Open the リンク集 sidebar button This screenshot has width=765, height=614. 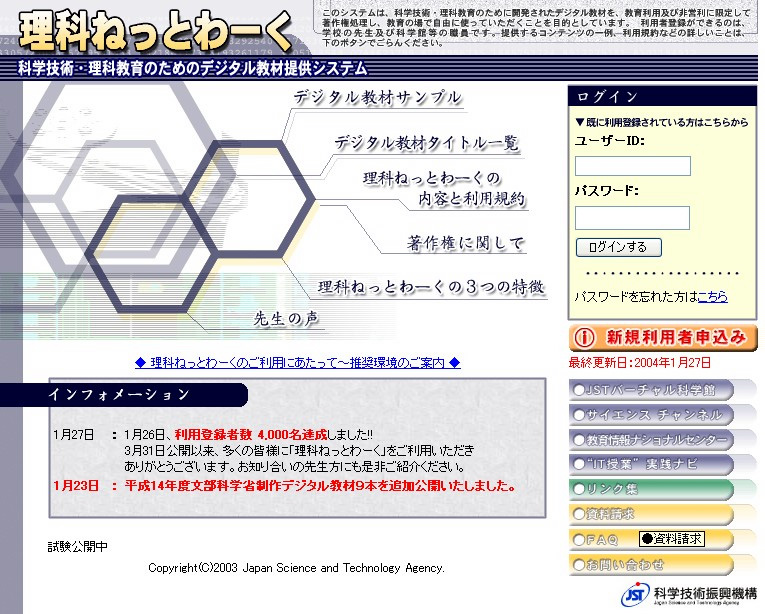coord(652,489)
